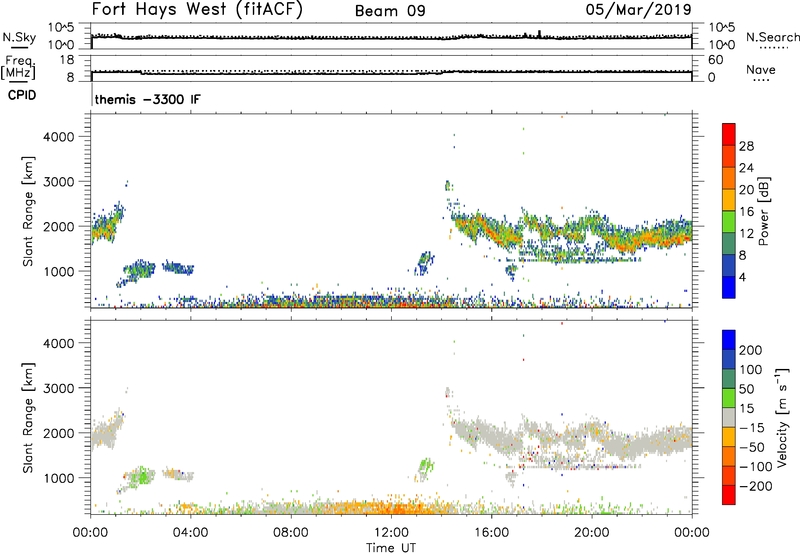
Task: Pick the light green segment of the Power colorbar
Action: click(x=729, y=221)
